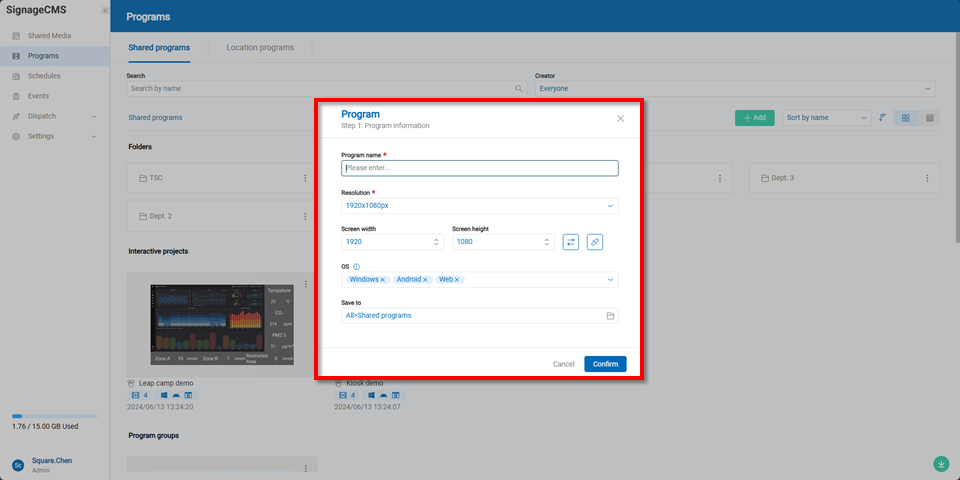
Task: Open the OS selection dropdown
Action: pyautogui.click(x=610, y=280)
